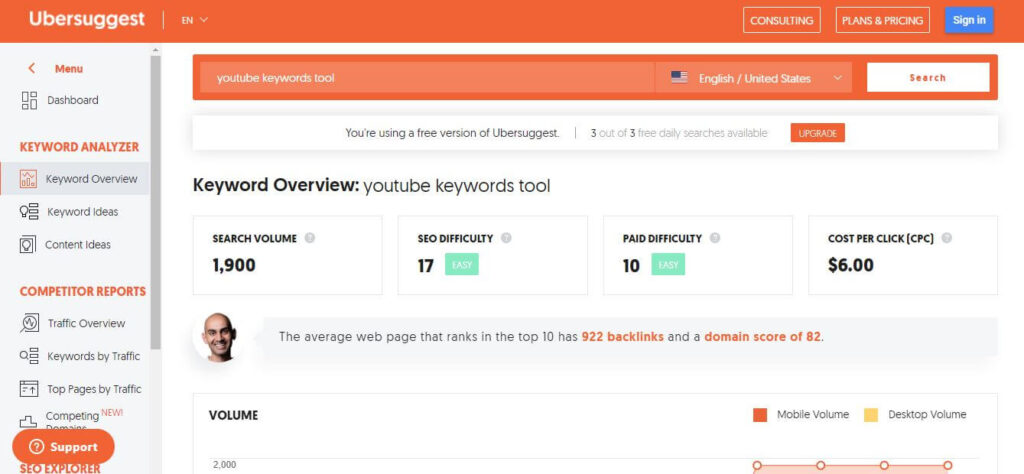Open Keyword Overview in sidebar
This screenshot has width=1024, height=474.
click(x=74, y=179)
